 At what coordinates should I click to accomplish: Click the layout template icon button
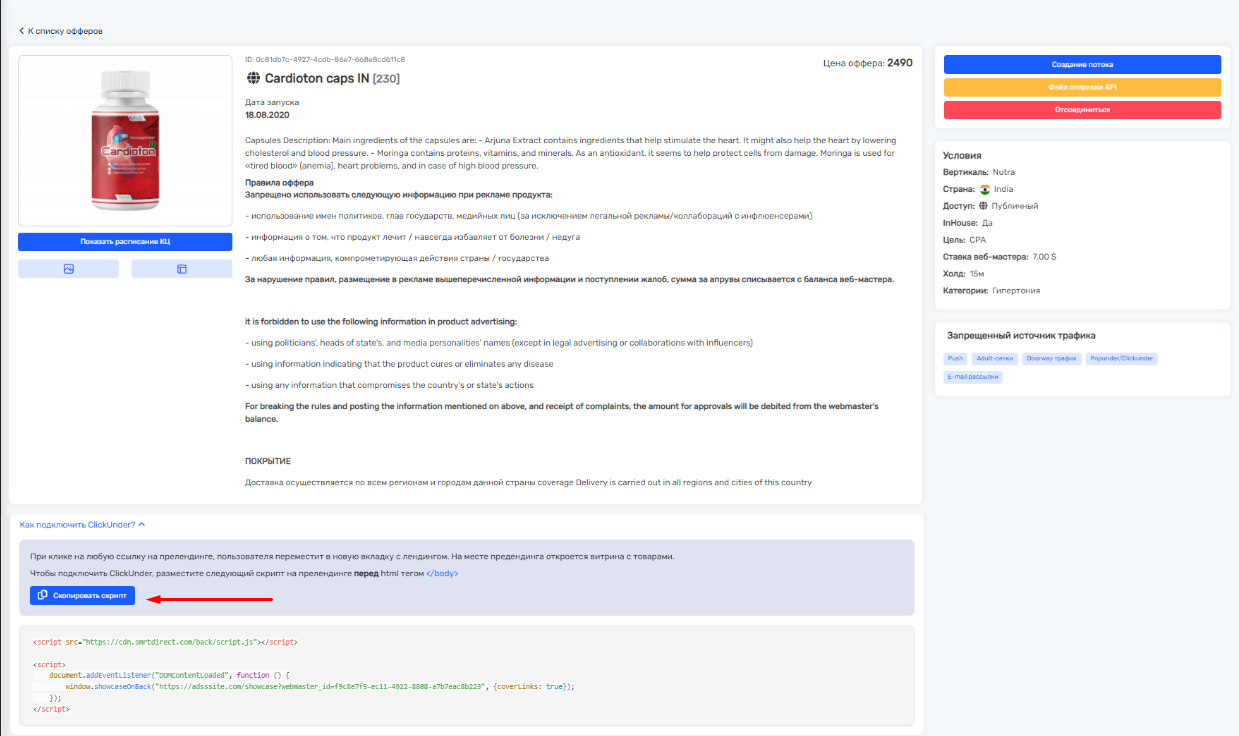coord(182,269)
